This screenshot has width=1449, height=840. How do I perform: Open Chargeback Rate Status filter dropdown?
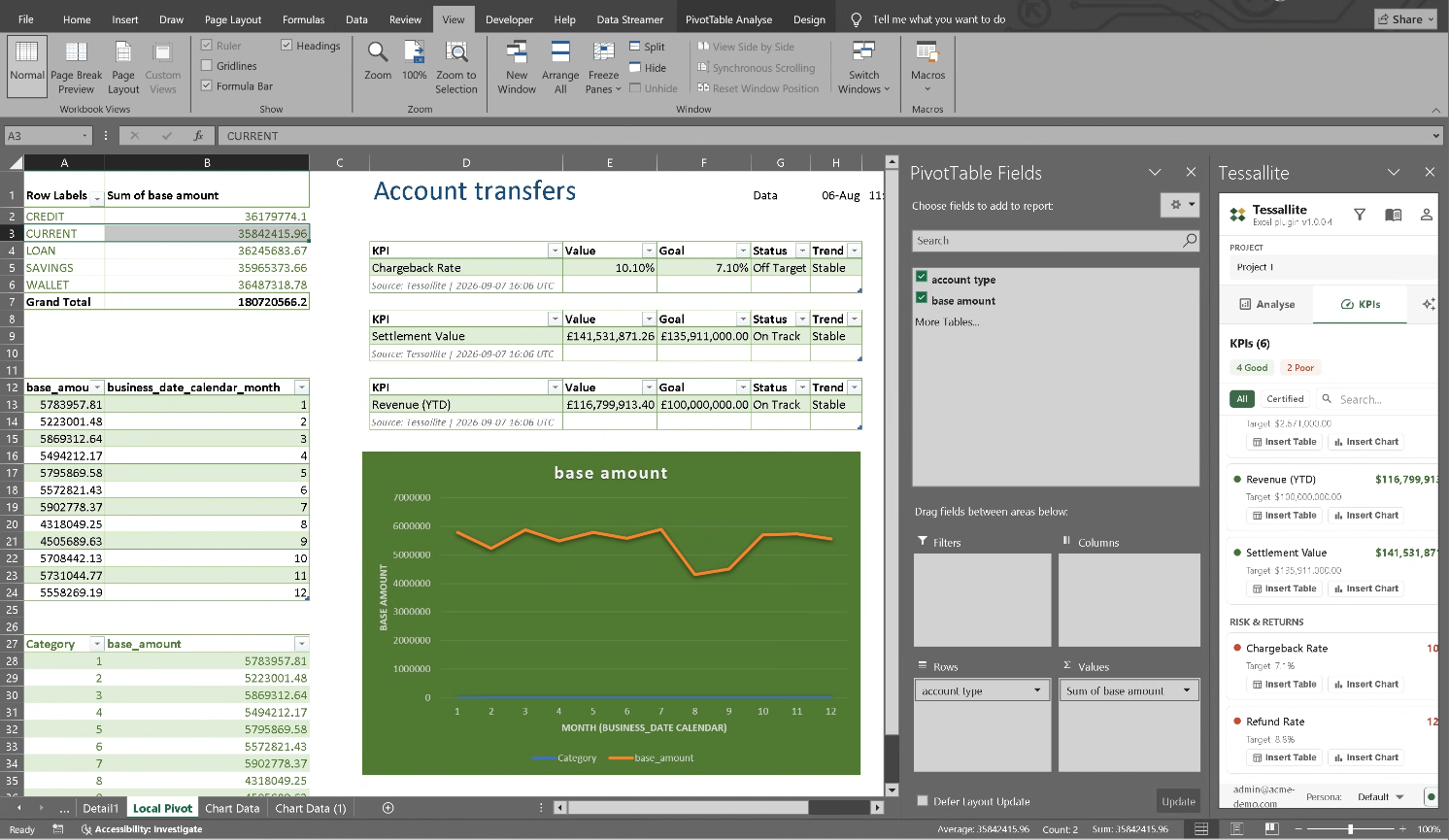(x=802, y=251)
